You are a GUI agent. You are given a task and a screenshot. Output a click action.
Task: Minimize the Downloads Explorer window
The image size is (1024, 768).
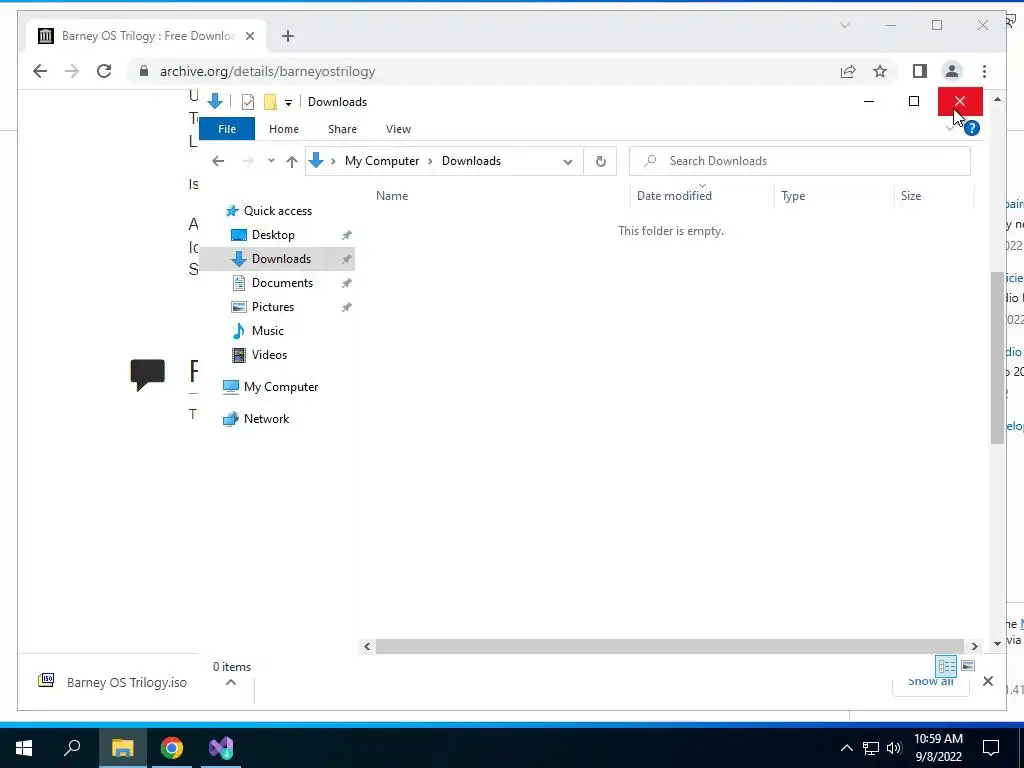click(869, 101)
